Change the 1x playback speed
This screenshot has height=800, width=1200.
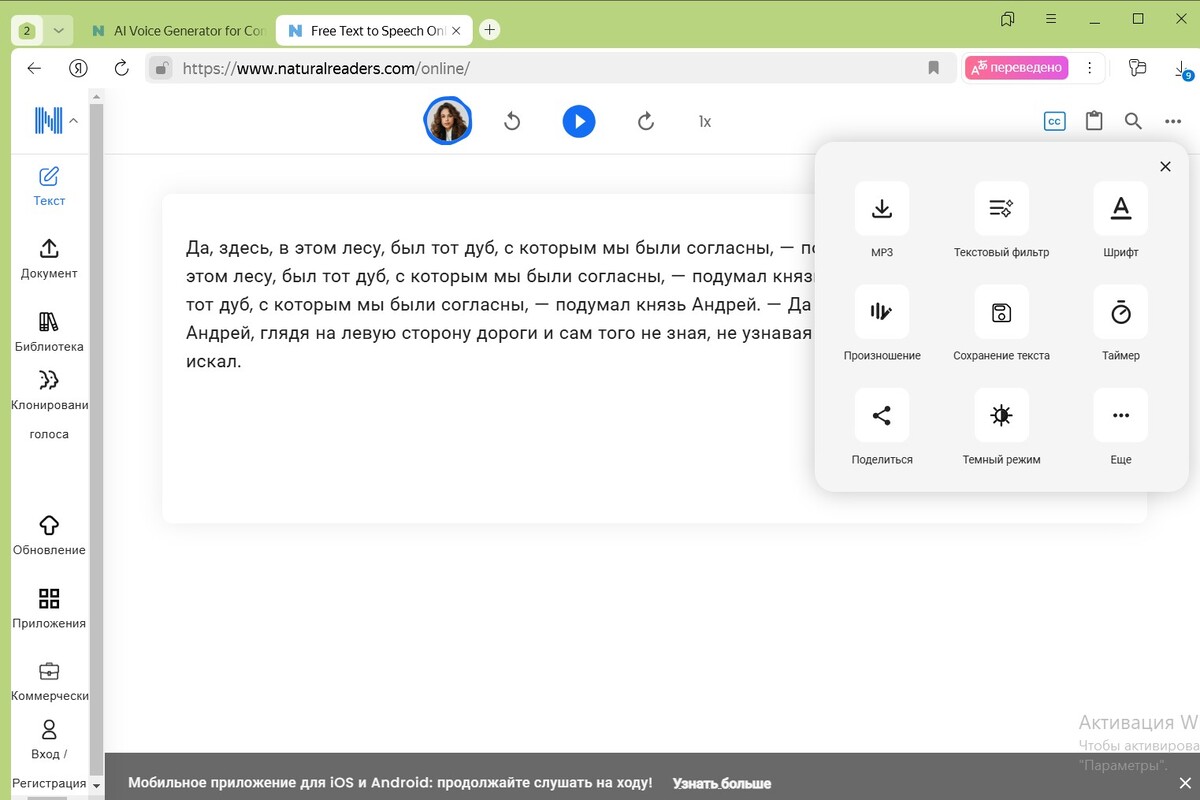click(x=705, y=122)
